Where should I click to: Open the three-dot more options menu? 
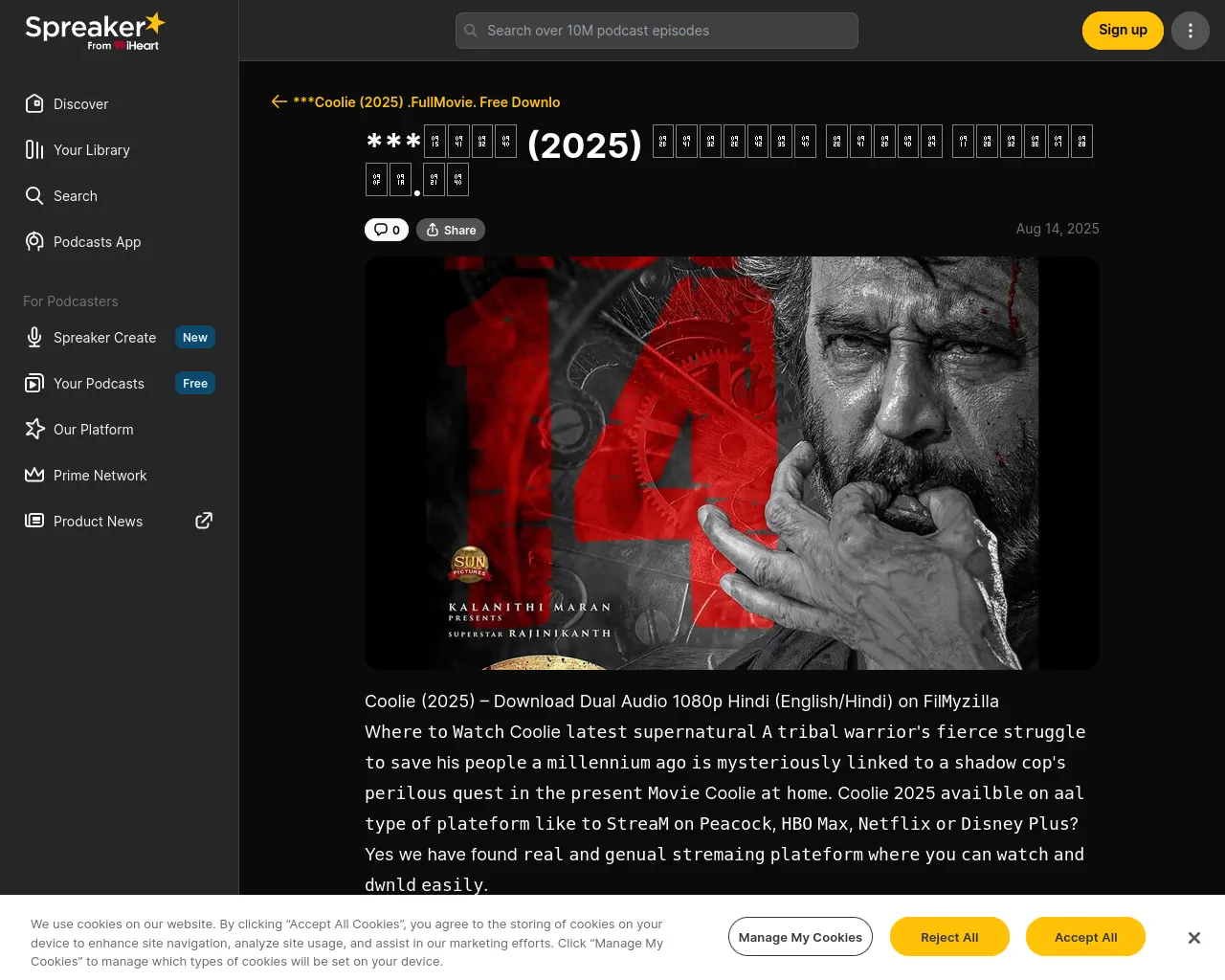(1191, 31)
